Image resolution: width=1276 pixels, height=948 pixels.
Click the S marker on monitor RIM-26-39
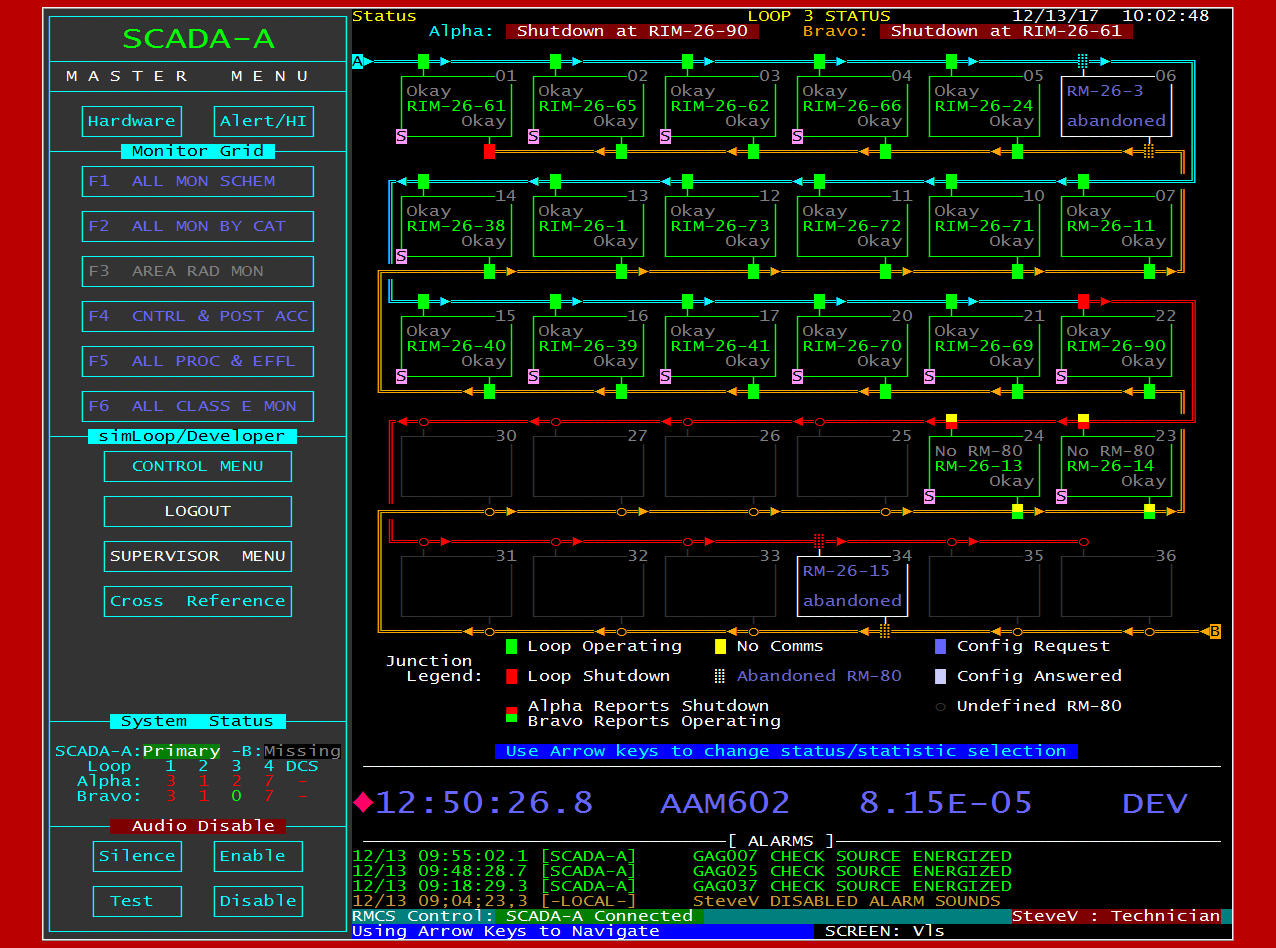tap(534, 376)
